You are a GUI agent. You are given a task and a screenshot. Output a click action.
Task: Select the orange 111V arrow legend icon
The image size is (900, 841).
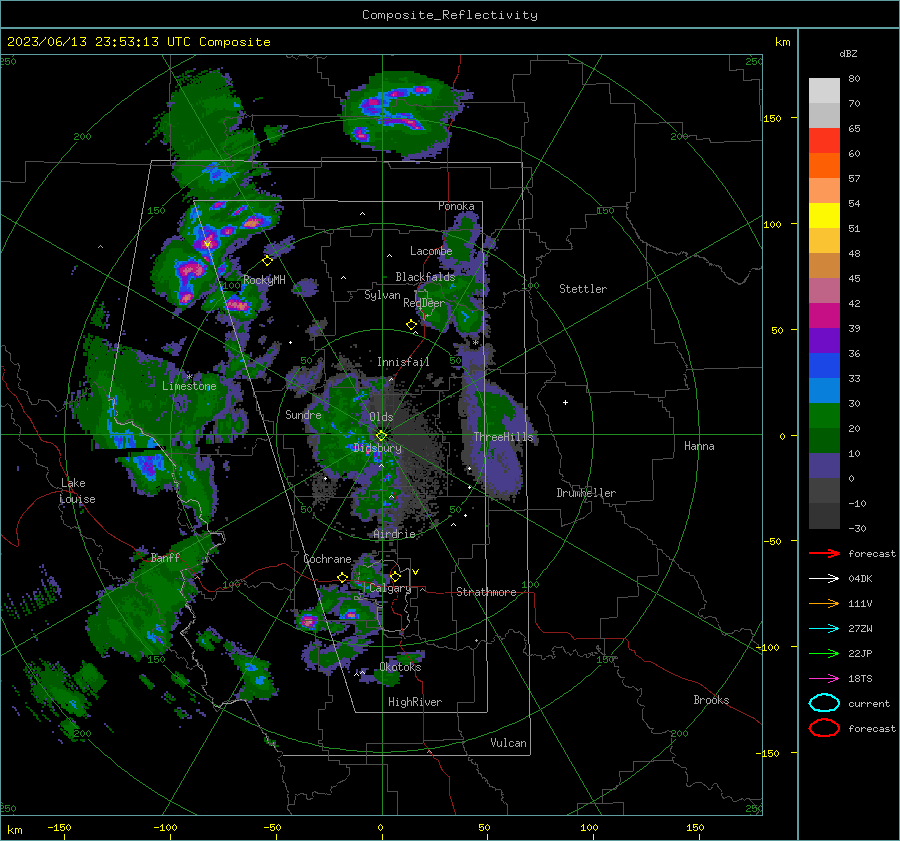click(x=824, y=603)
